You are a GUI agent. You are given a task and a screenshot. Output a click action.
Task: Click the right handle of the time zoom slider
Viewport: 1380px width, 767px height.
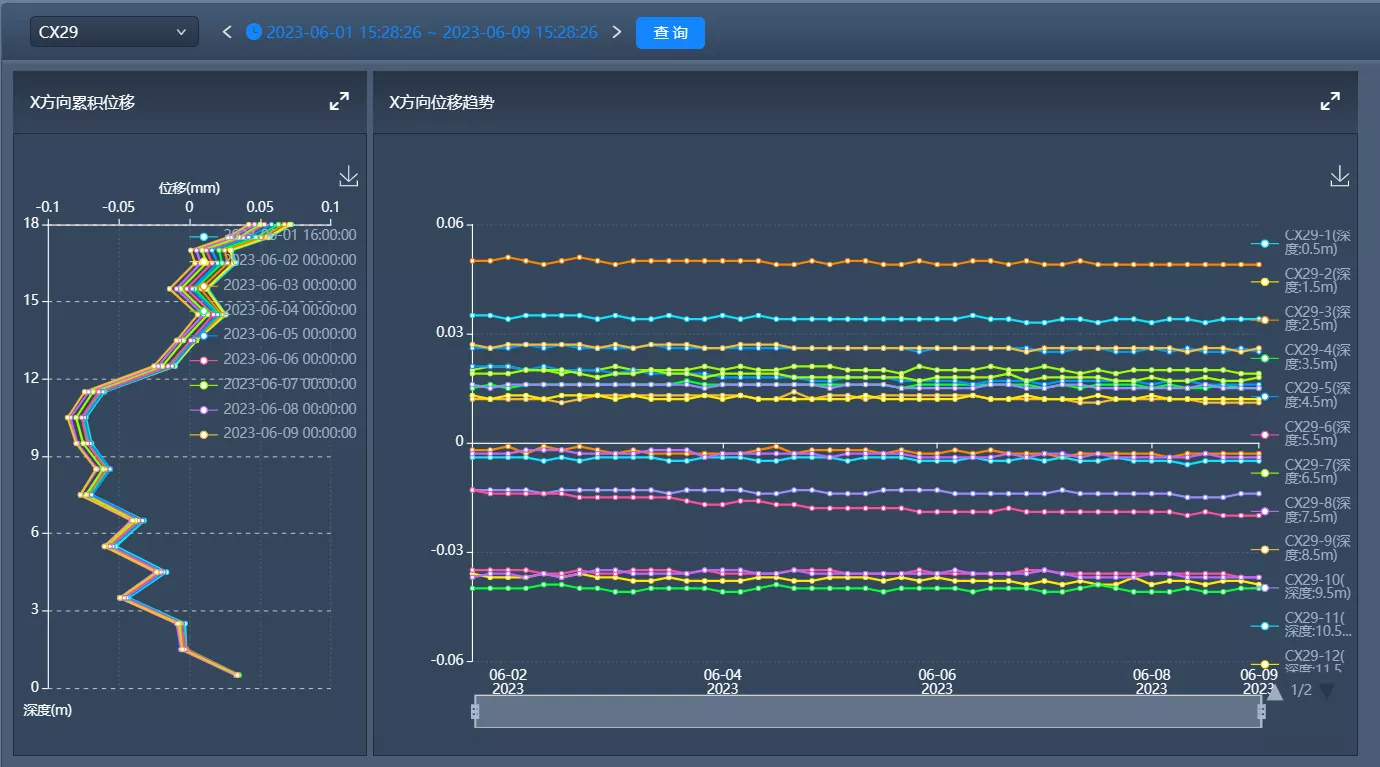1261,711
